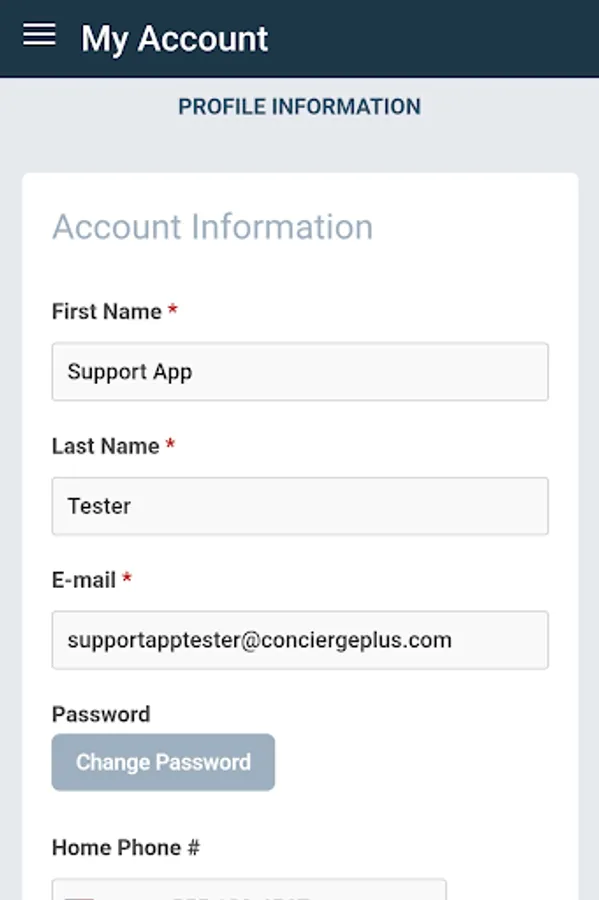Click the My Account header title

(x=173, y=38)
